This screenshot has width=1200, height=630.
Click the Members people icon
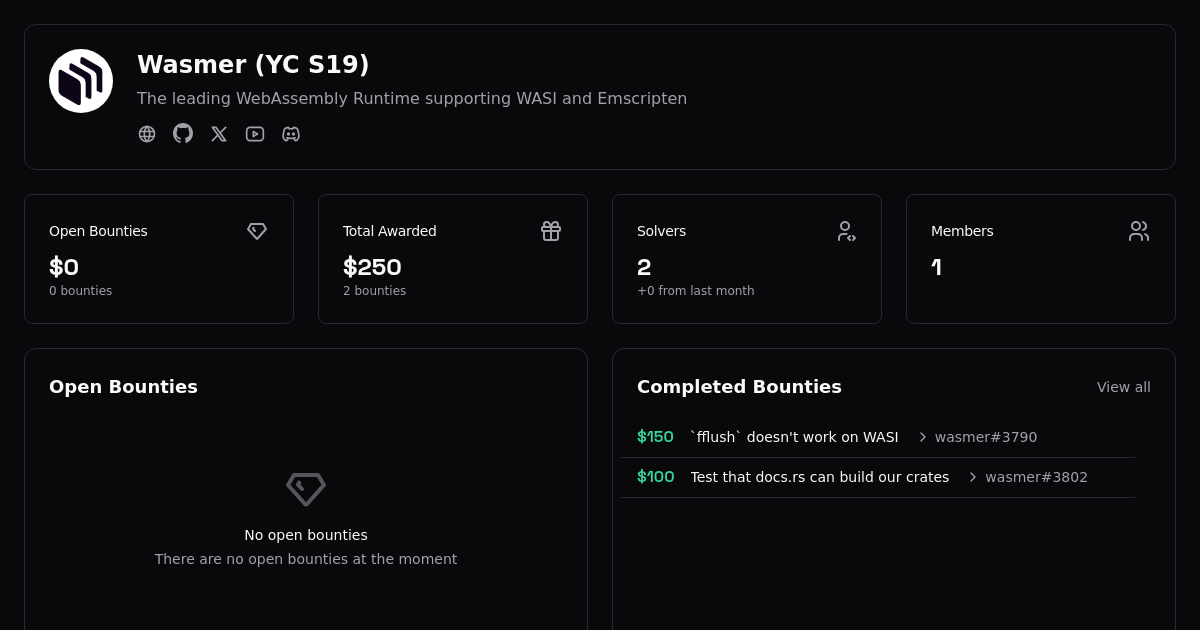point(1139,231)
